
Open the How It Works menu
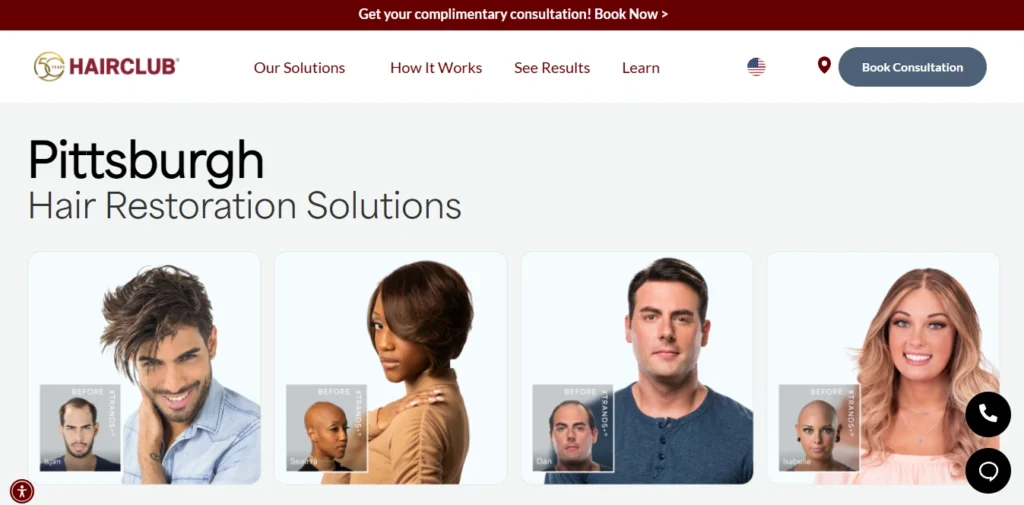(x=436, y=68)
